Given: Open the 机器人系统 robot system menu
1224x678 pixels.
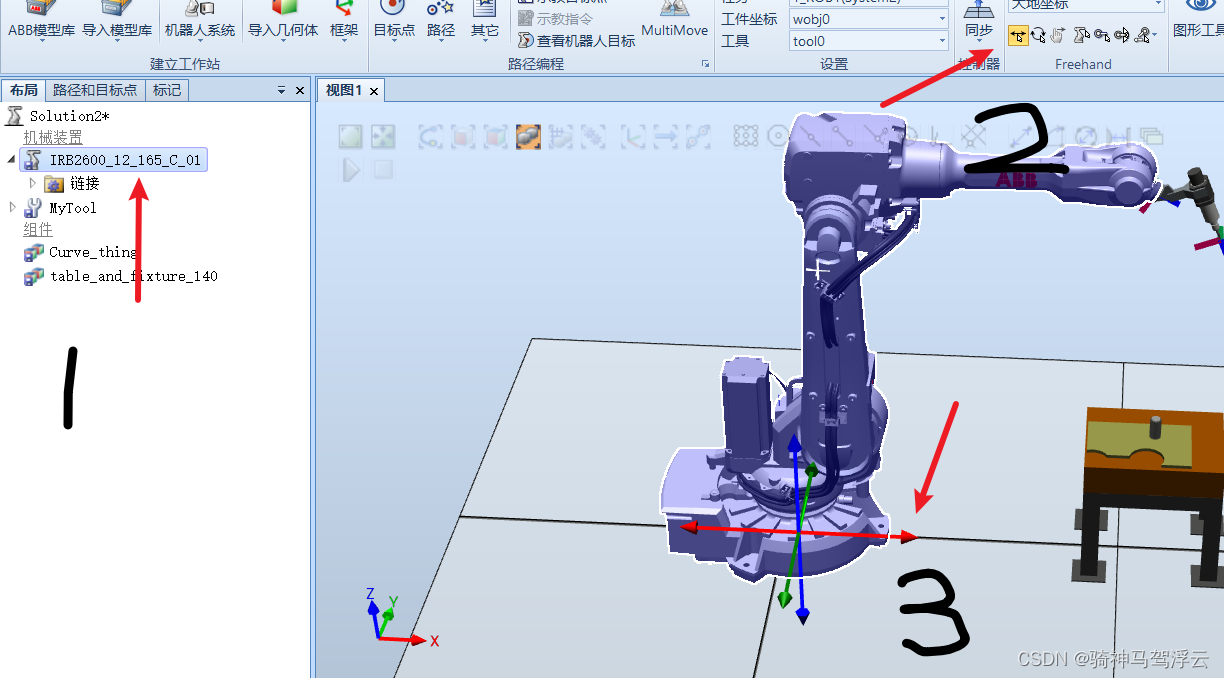Looking at the screenshot, I should click(x=200, y=21).
